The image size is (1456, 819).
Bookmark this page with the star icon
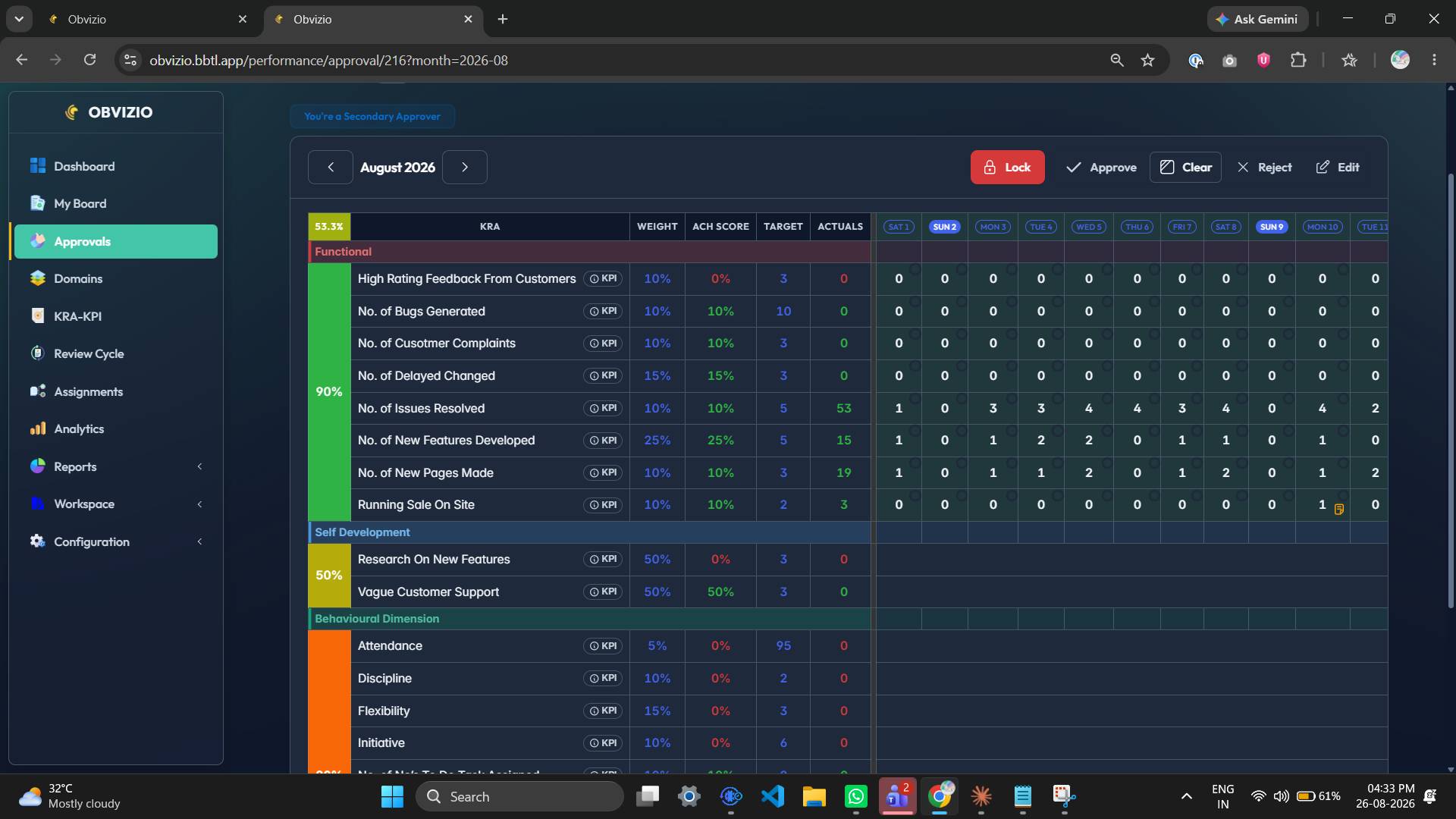coord(1147,60)
